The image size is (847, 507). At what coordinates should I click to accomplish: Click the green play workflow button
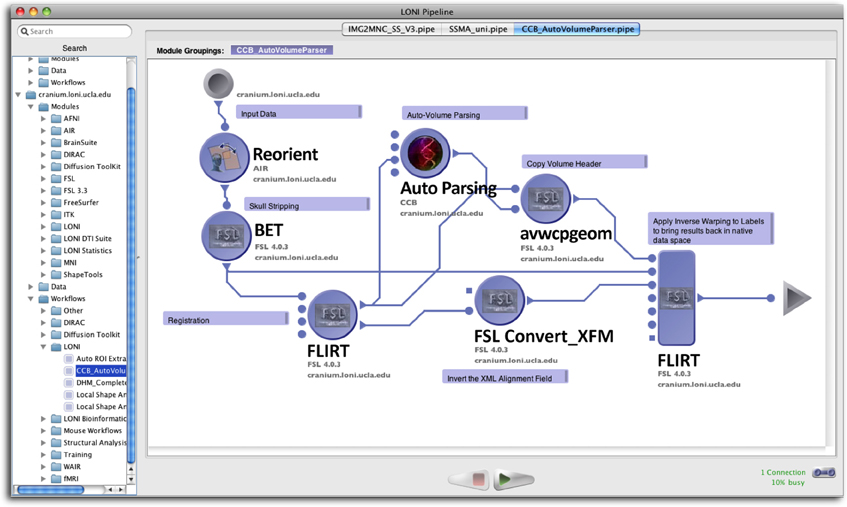513,479
